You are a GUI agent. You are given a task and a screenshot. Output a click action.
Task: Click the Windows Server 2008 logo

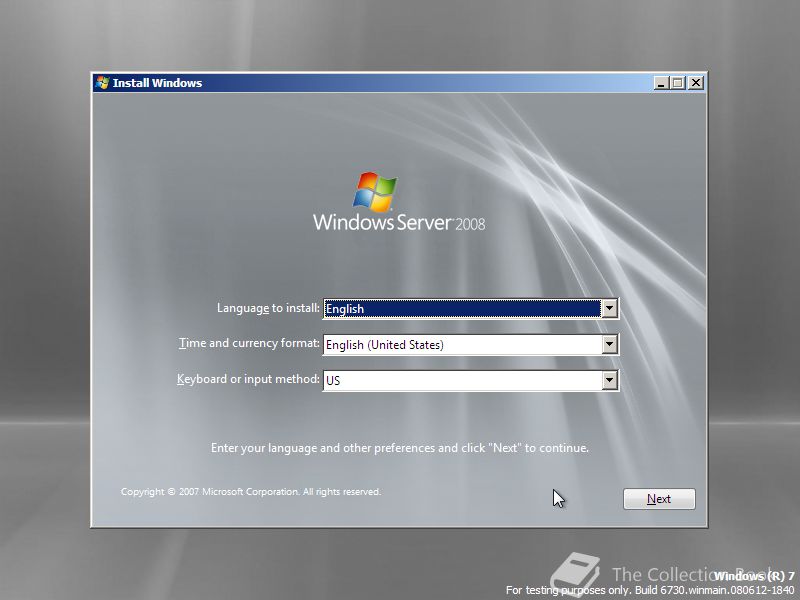pos(399,202)
